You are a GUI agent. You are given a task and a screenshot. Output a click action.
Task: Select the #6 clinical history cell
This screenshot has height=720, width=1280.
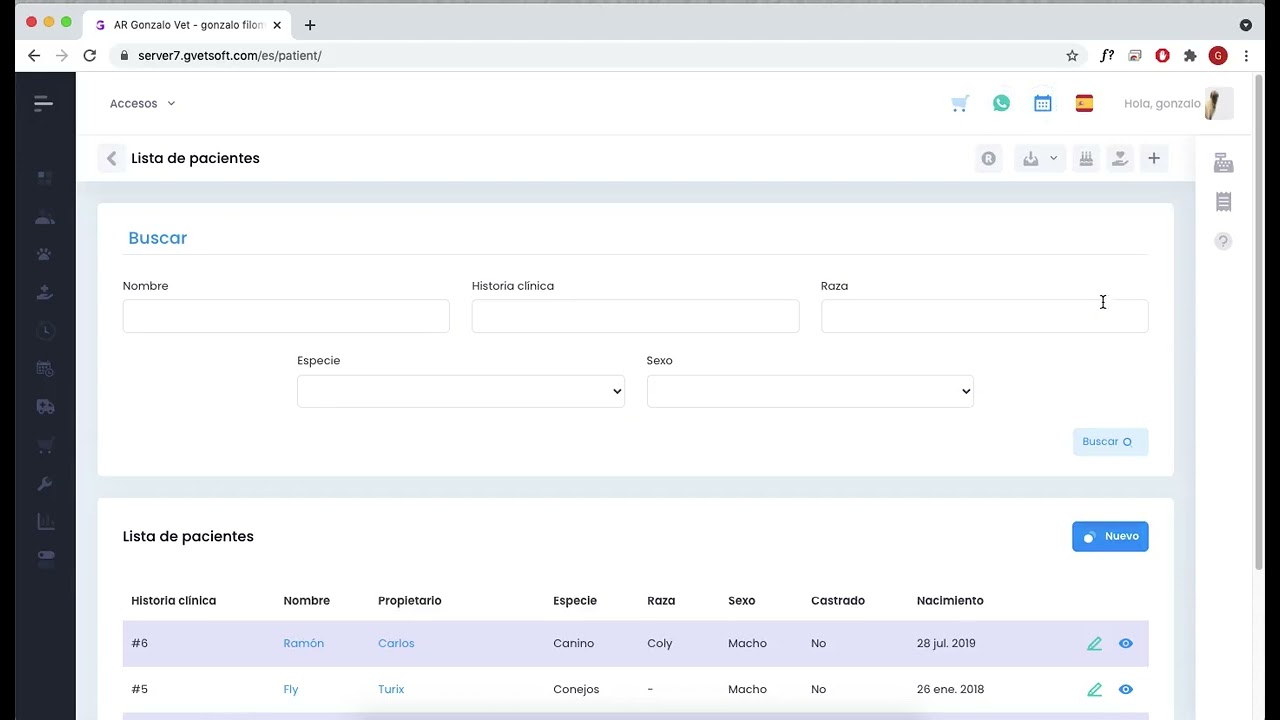[x=139, y=643]
